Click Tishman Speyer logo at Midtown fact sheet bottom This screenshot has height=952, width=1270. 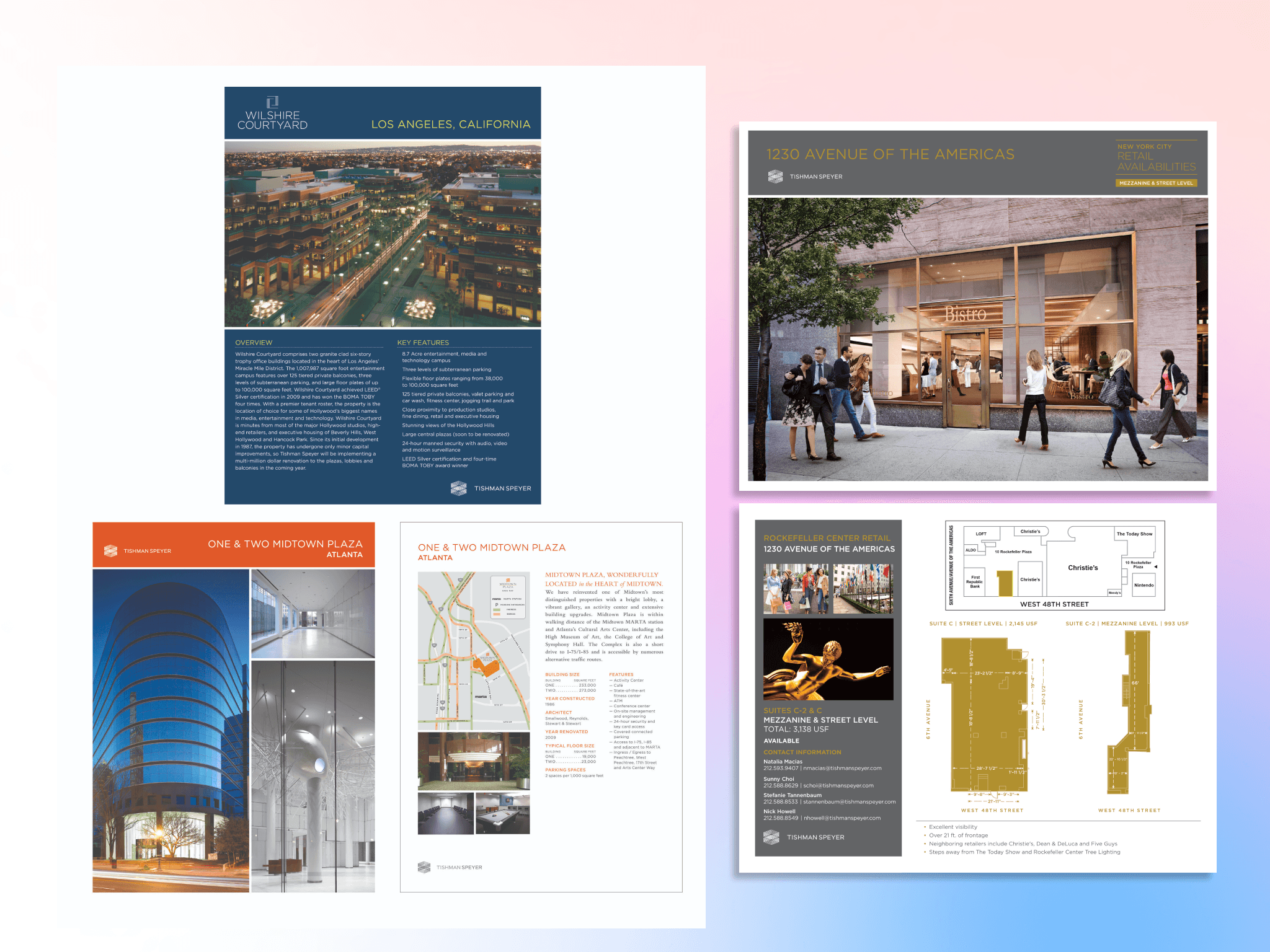pyautogui.click(x=450, y=867)
